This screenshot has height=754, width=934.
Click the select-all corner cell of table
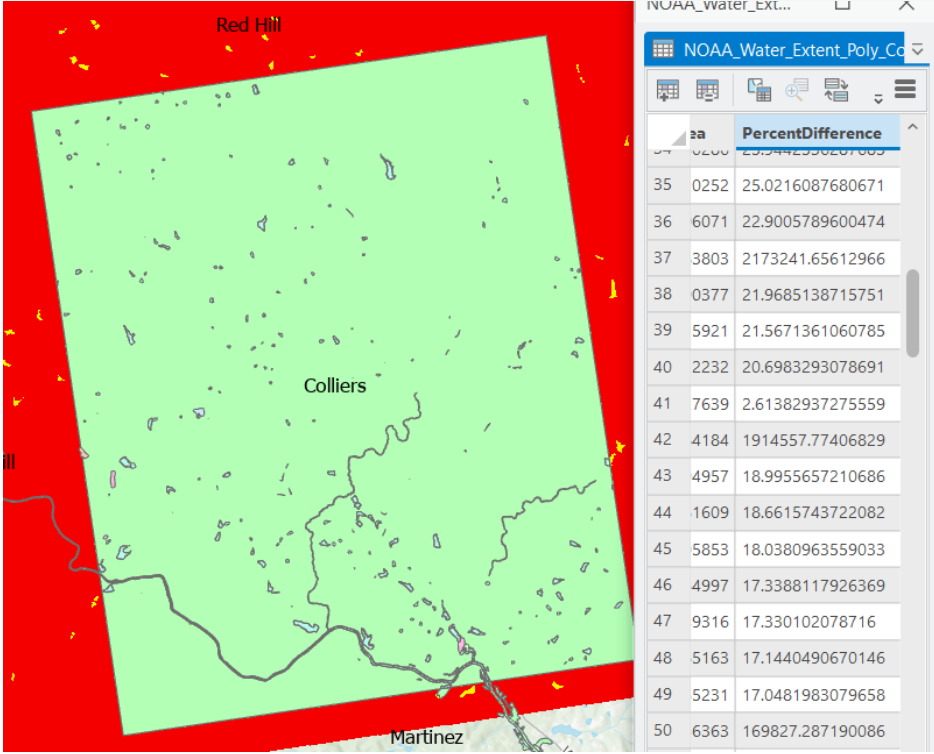click(667, 133)
